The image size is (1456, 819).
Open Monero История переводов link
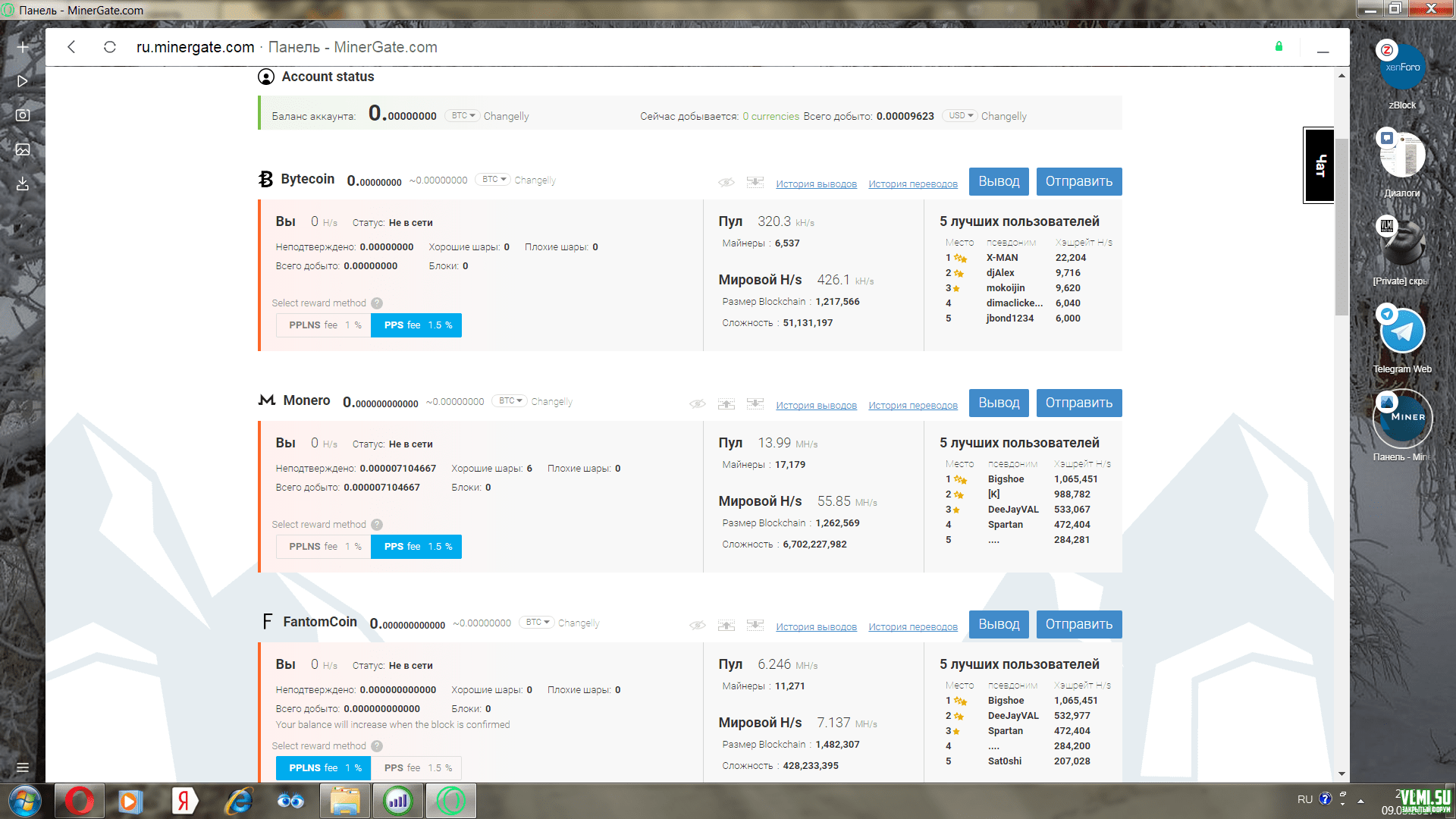pyautogui.click(x=913, y=406)
